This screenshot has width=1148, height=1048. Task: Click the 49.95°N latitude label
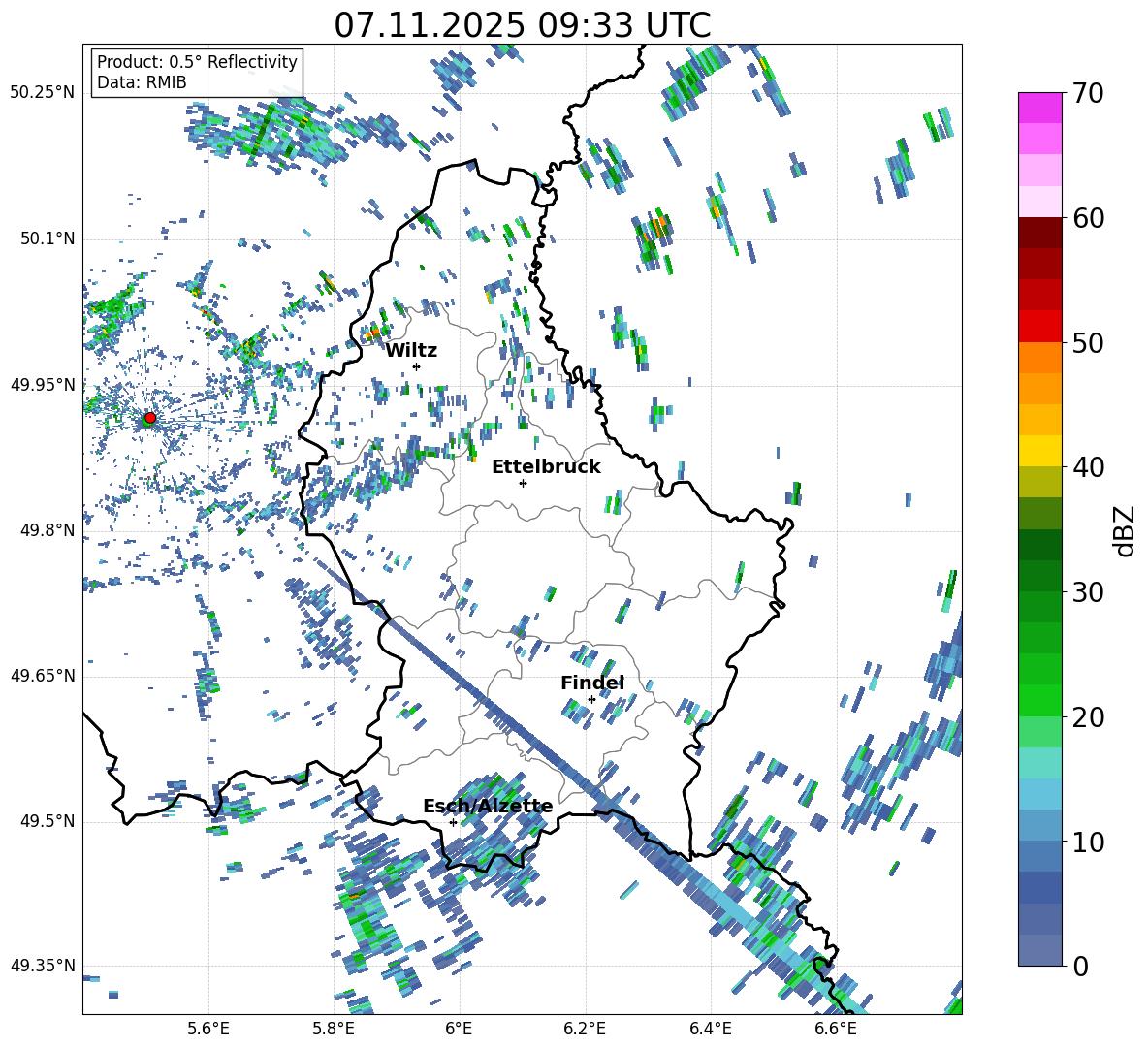(x=43, y=385)
